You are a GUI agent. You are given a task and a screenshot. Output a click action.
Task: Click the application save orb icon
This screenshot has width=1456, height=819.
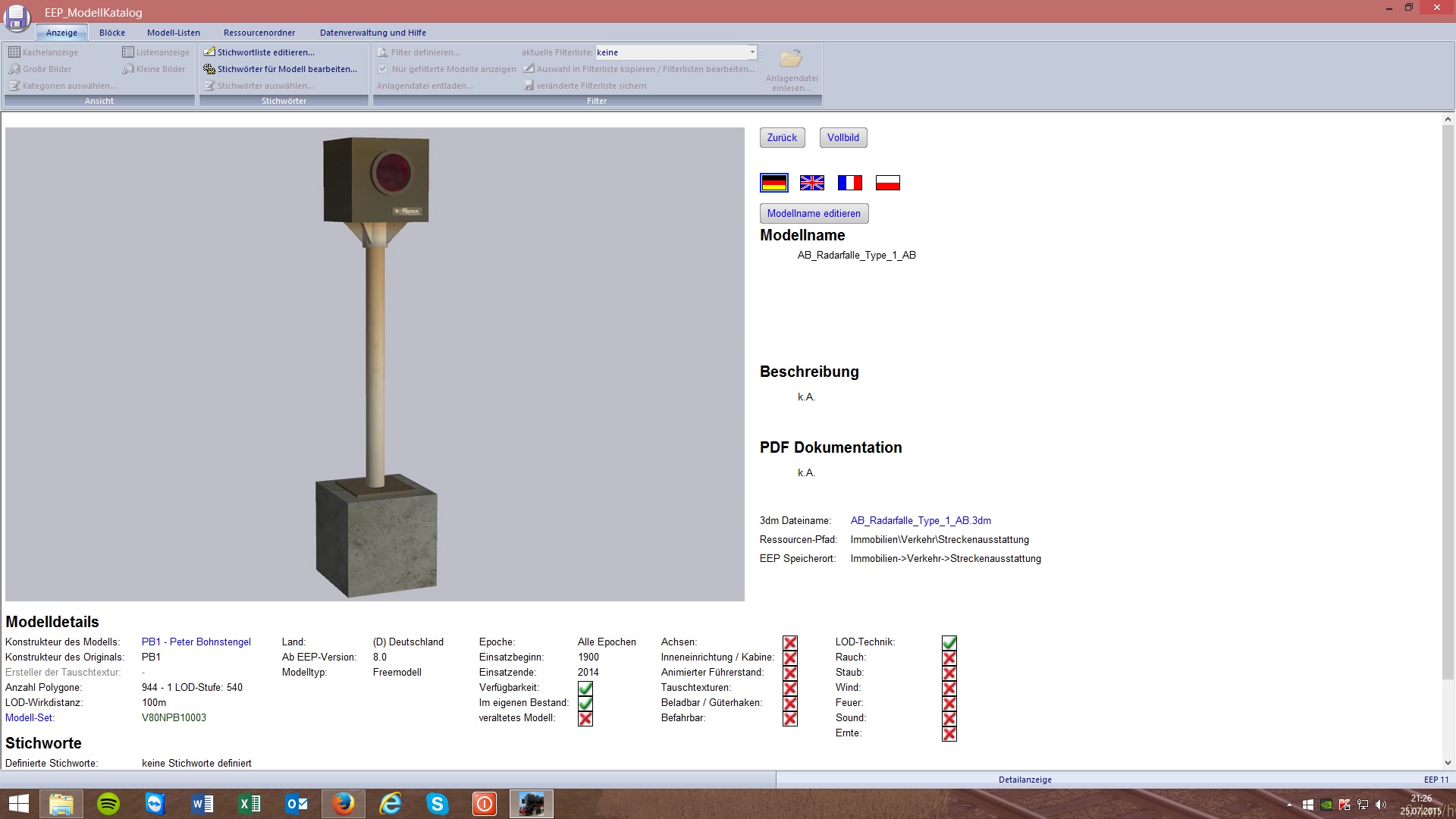pyautogui.click(x=17, y=17)
